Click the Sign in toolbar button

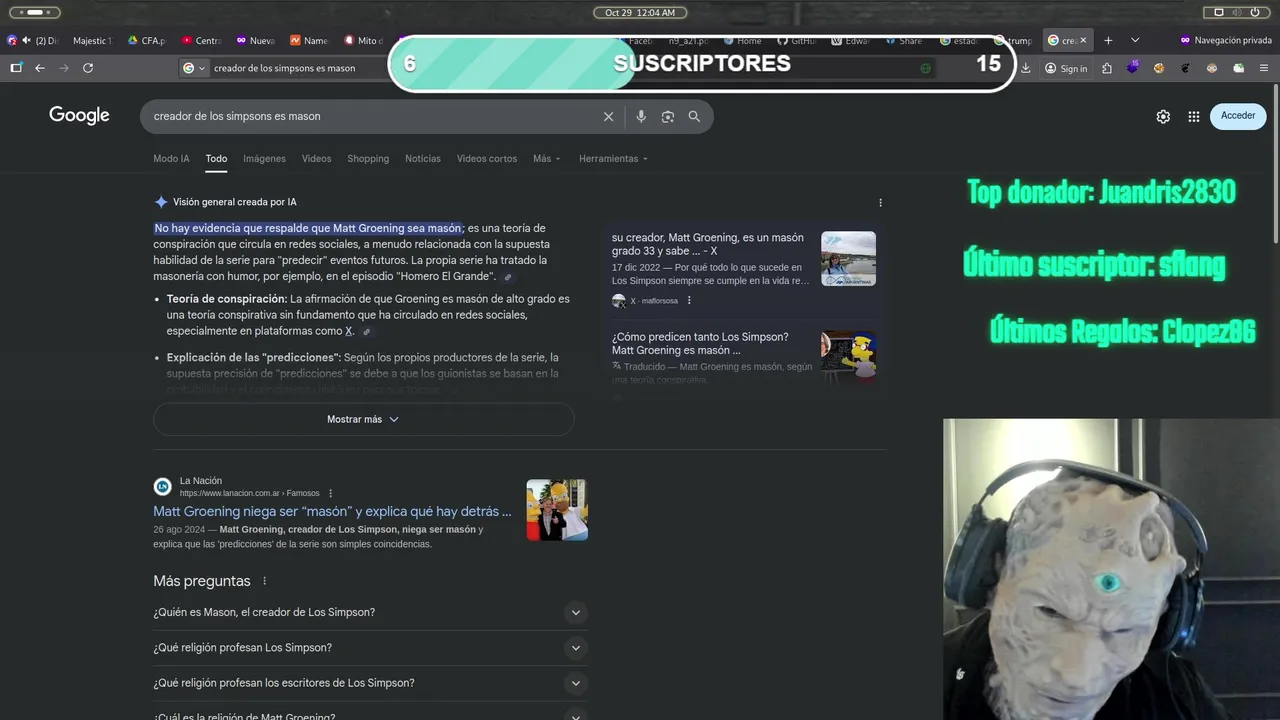coord(1066,68)
